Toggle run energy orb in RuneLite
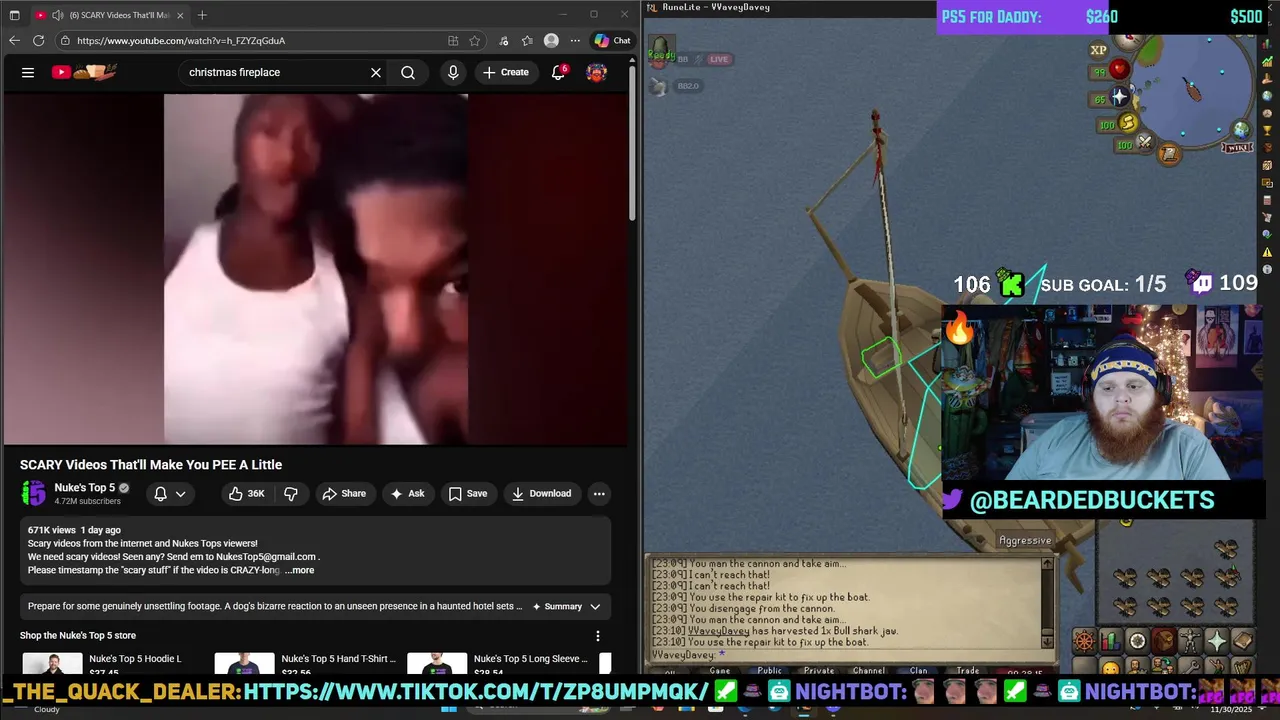This screenshot has height=720, width=1280. pos(1119,124)
